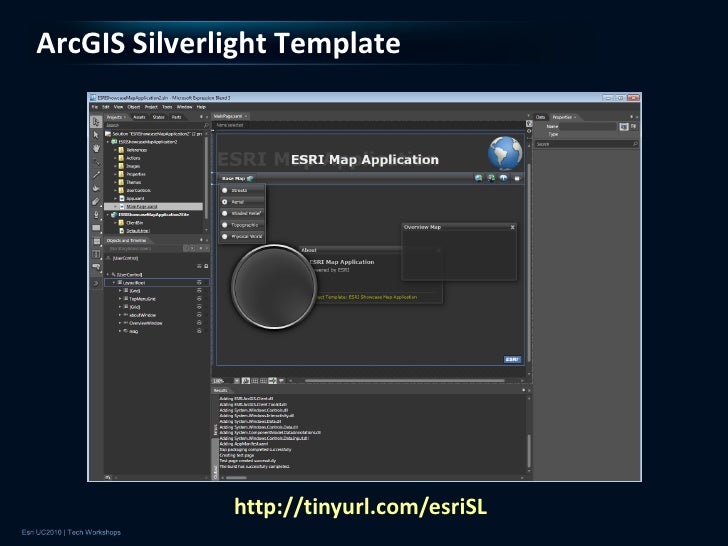Click the Base Map button
The height and width of the screenshot is (546, 728).
(x=237, y=178)
